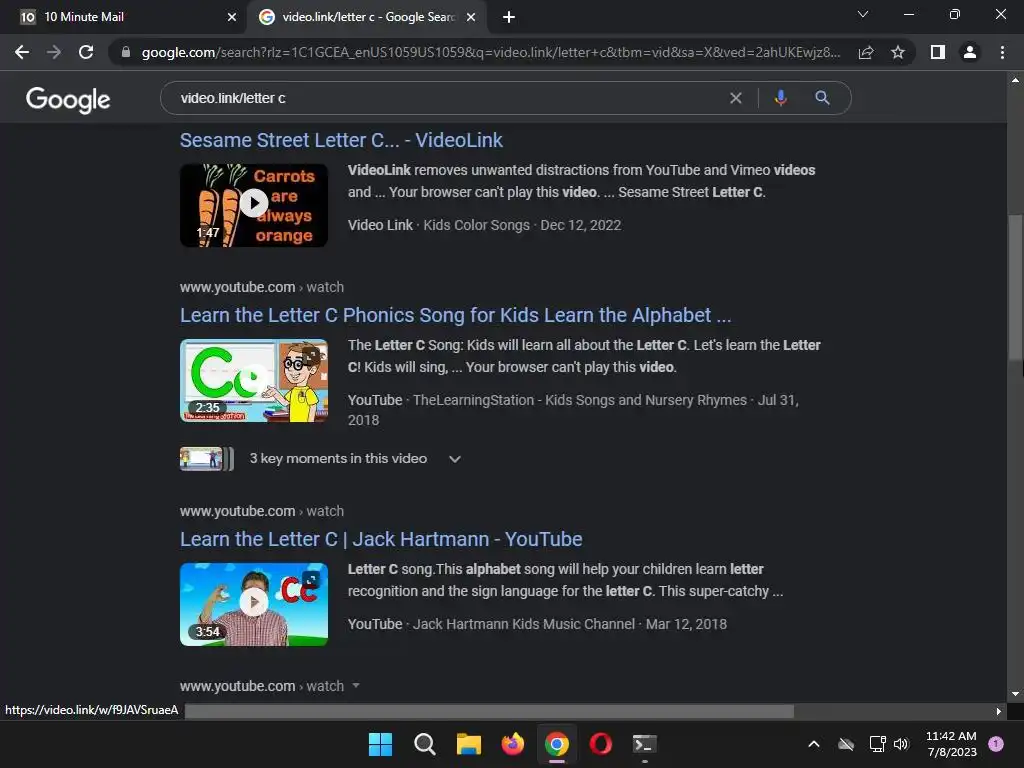Open the terminal app in taskbar
This screenshot has height=768, width=1024.
(645, 744)
